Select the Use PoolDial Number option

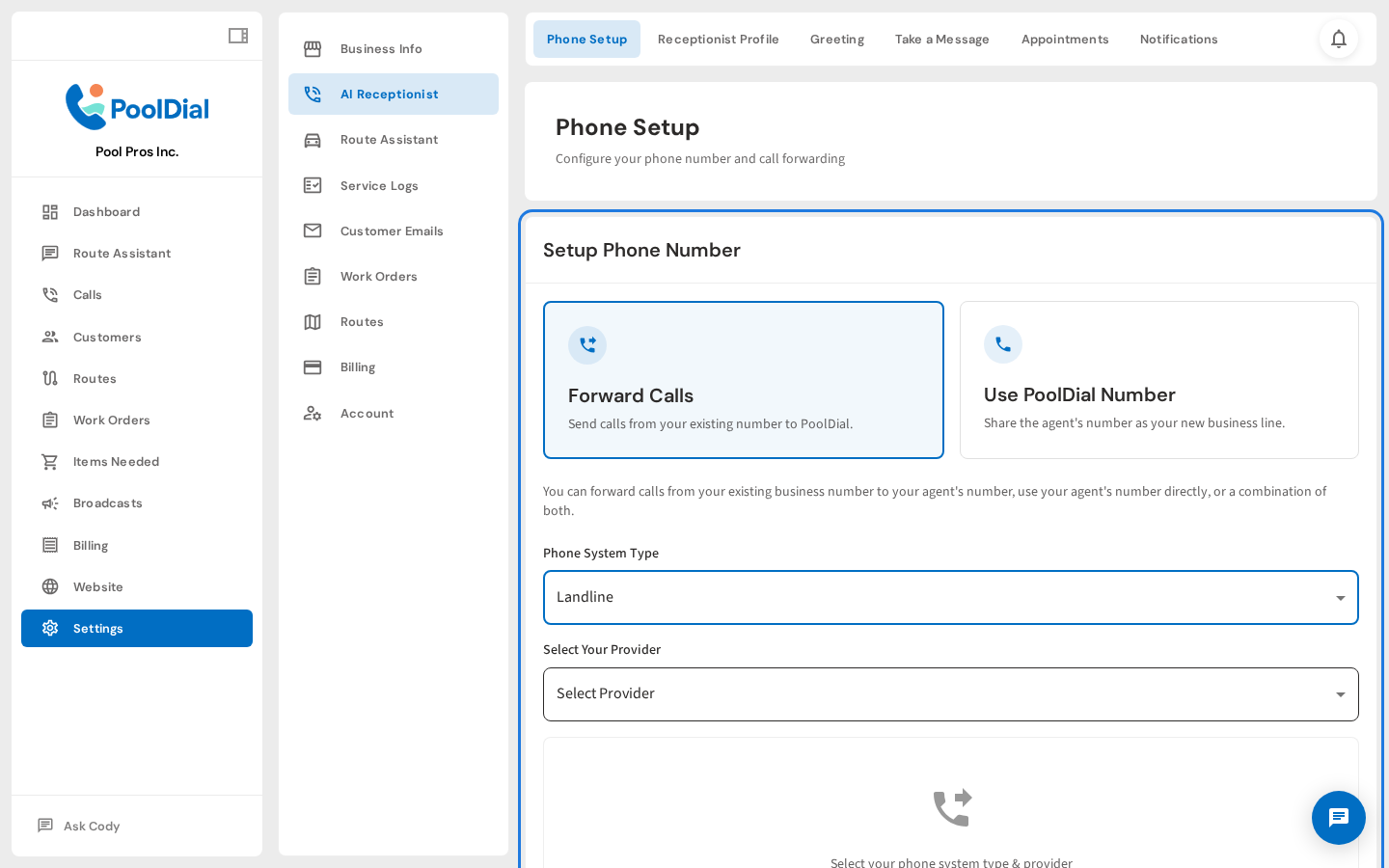1159,380
